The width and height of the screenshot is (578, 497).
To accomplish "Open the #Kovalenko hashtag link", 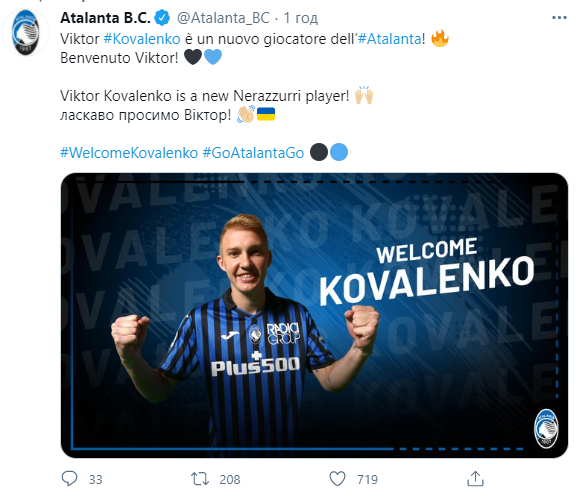I will [142, 39].
